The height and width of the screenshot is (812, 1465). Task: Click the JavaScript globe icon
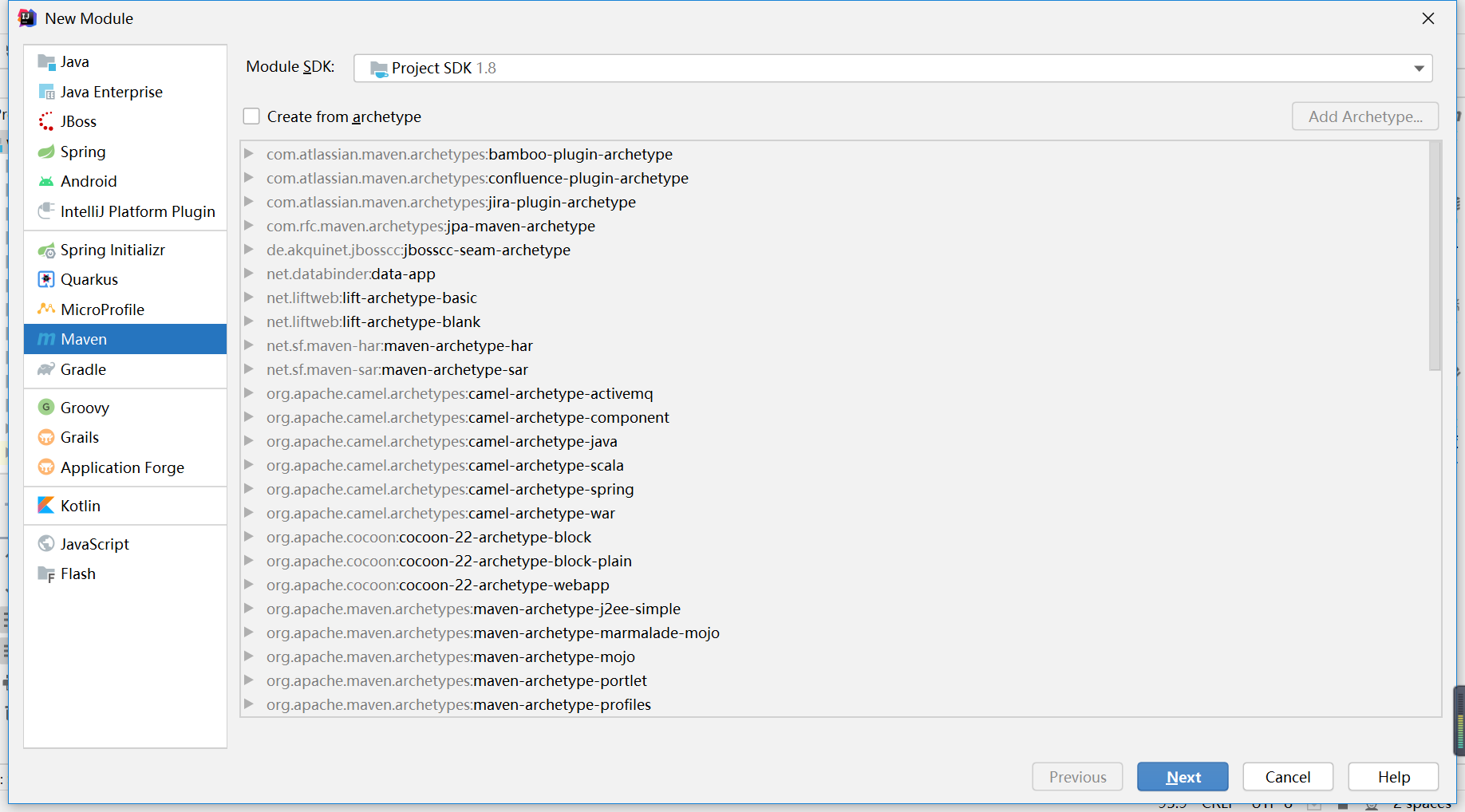pyautogui.click(x=46, y=543)
